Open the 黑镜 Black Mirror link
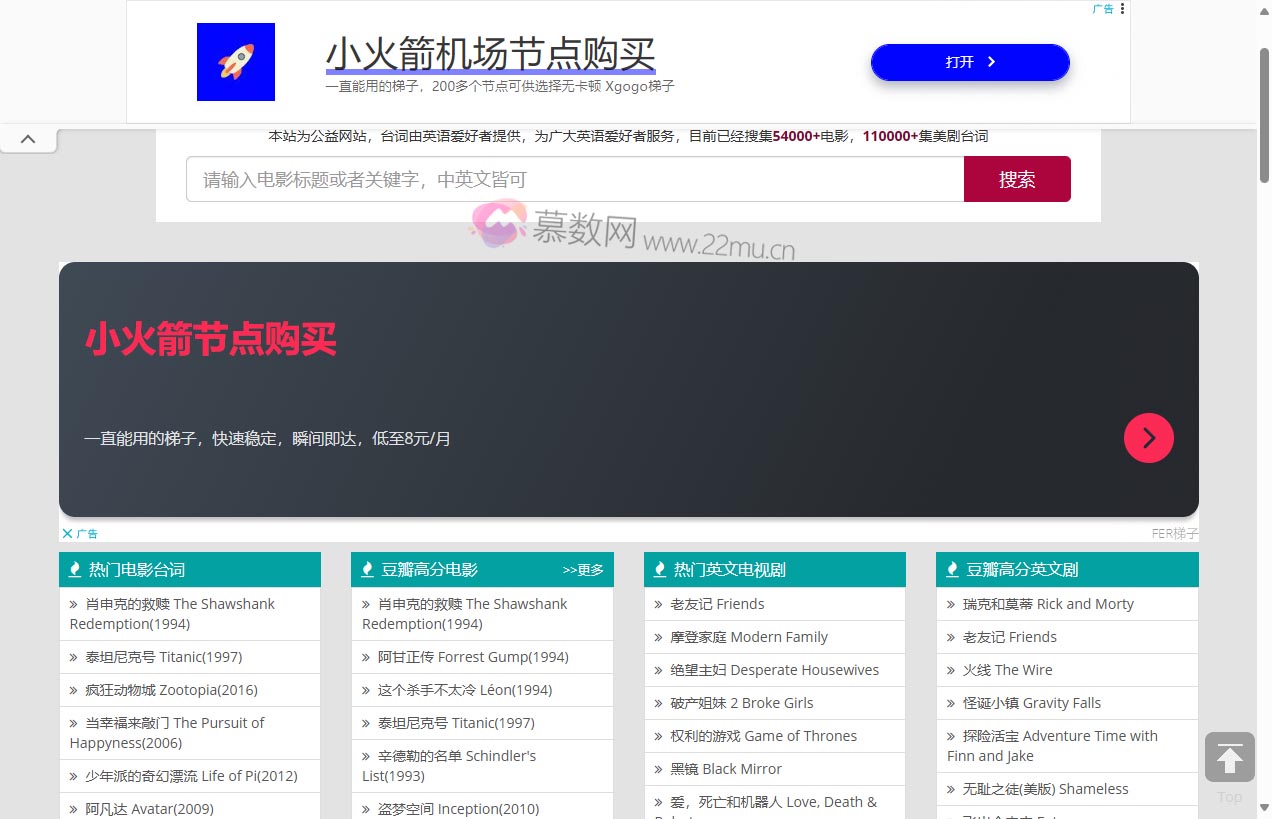Image resolution: width=1272 pixels, height=819 pixels. coord(727,769)
